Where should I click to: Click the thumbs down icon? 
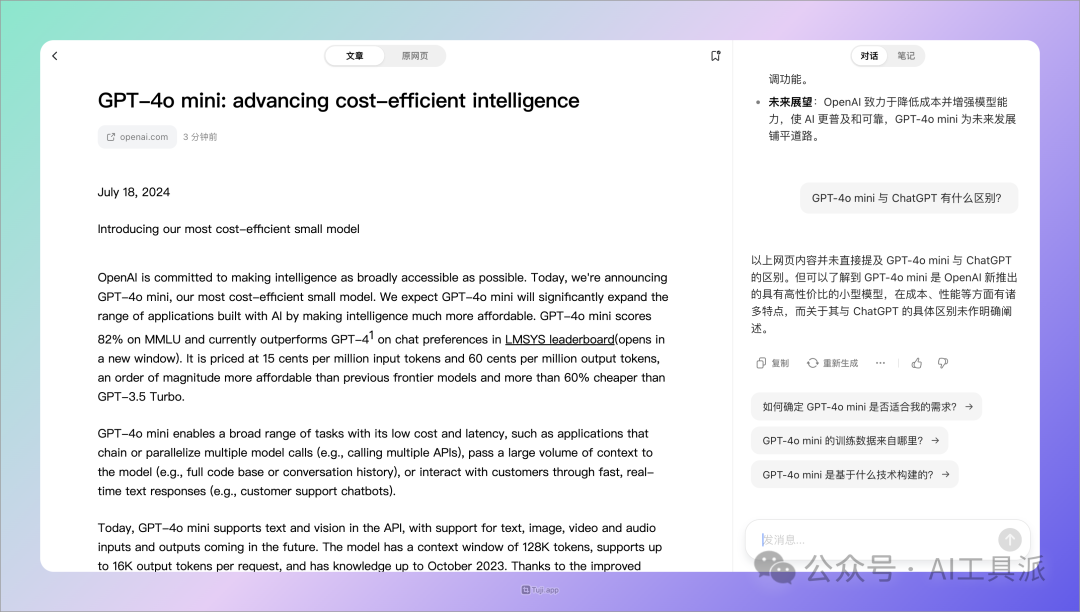pyautogui.click(x=943, y=363)
